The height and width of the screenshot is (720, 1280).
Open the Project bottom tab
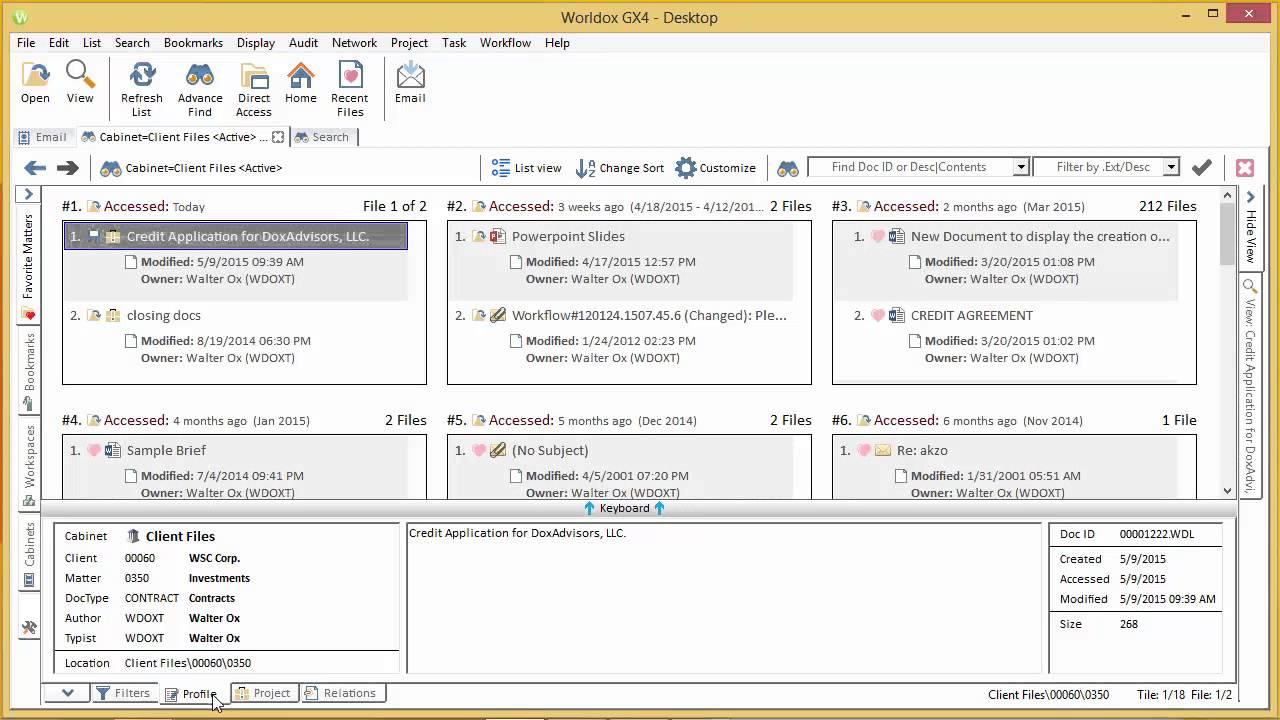click(262, 693)
